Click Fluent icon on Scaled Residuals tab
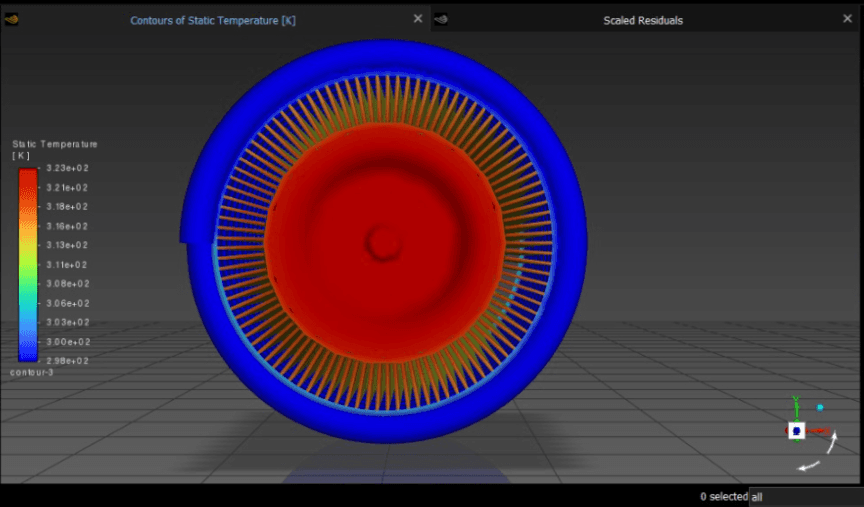Image resolution: width=864 pixels, height=507 pixels. click(441, 20)
